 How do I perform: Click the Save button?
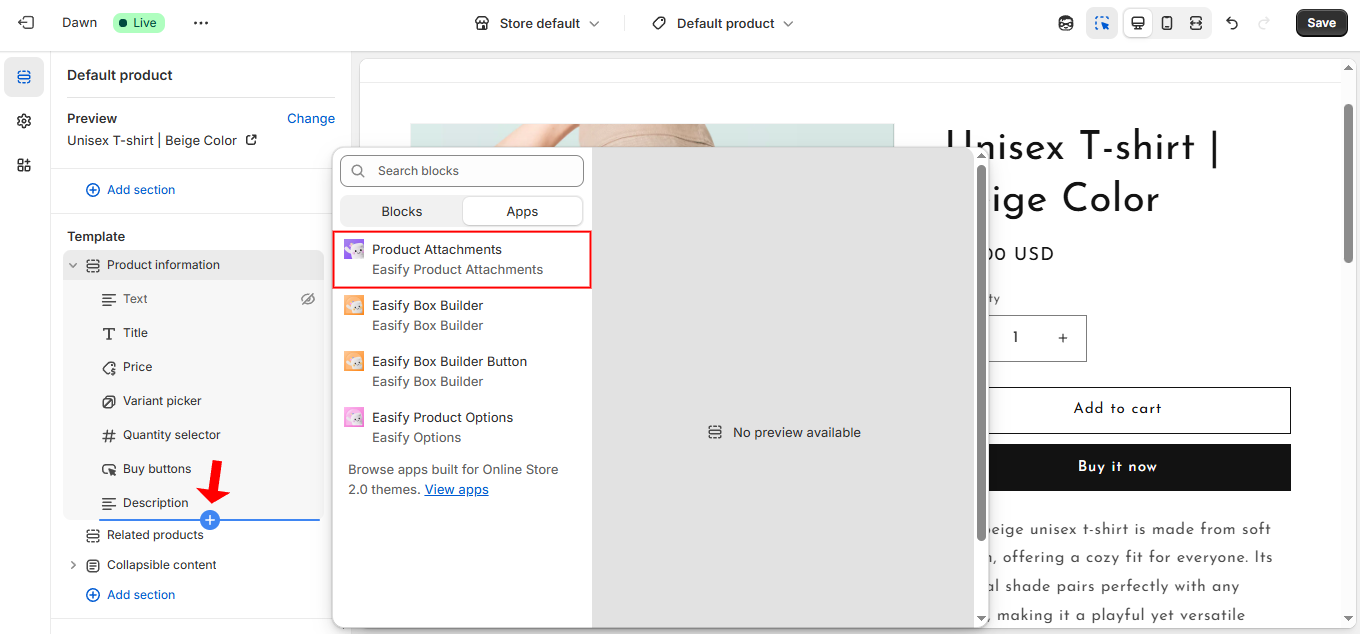(1321, 22)
